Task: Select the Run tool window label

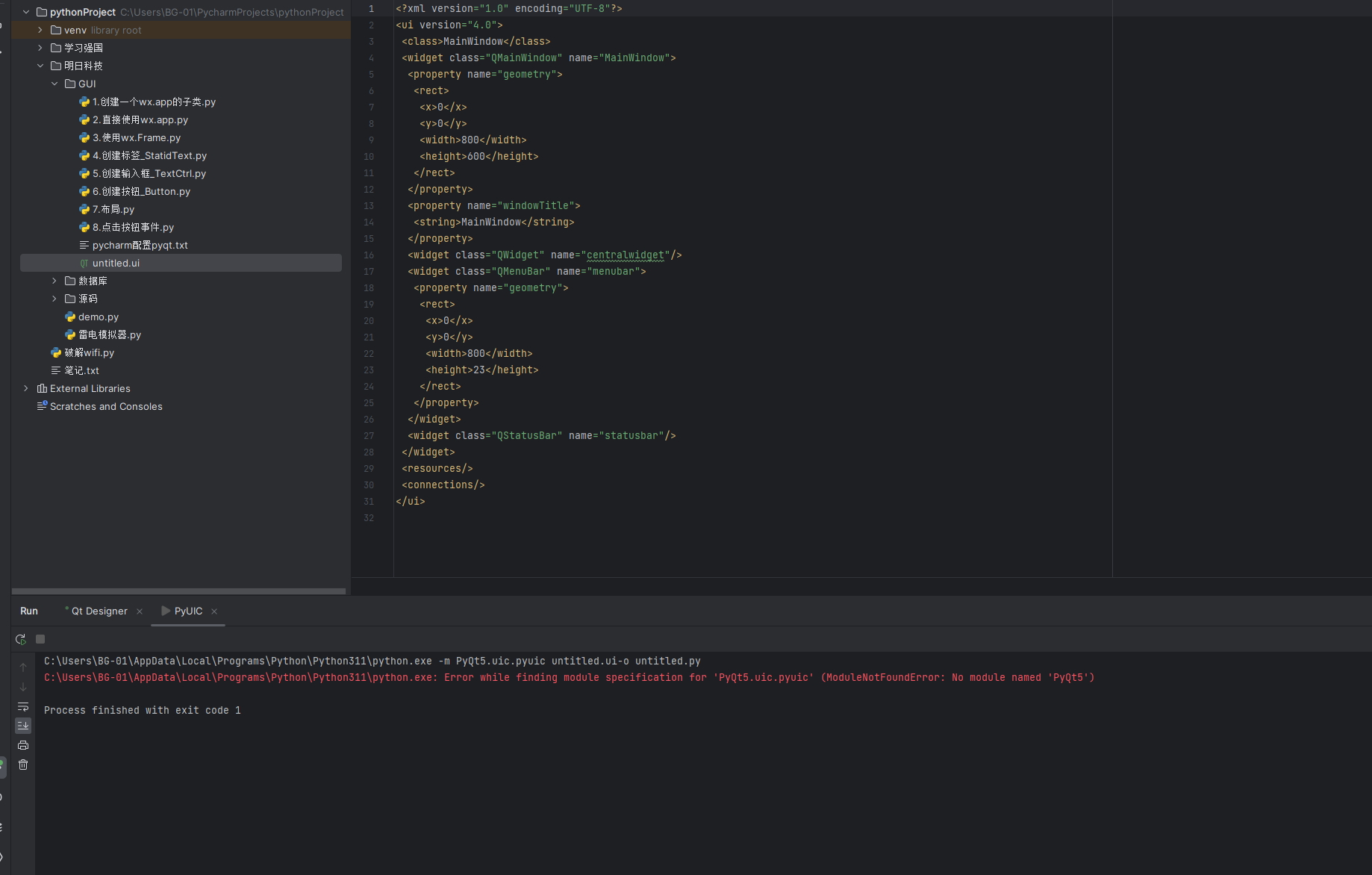Action: (29, 611)
